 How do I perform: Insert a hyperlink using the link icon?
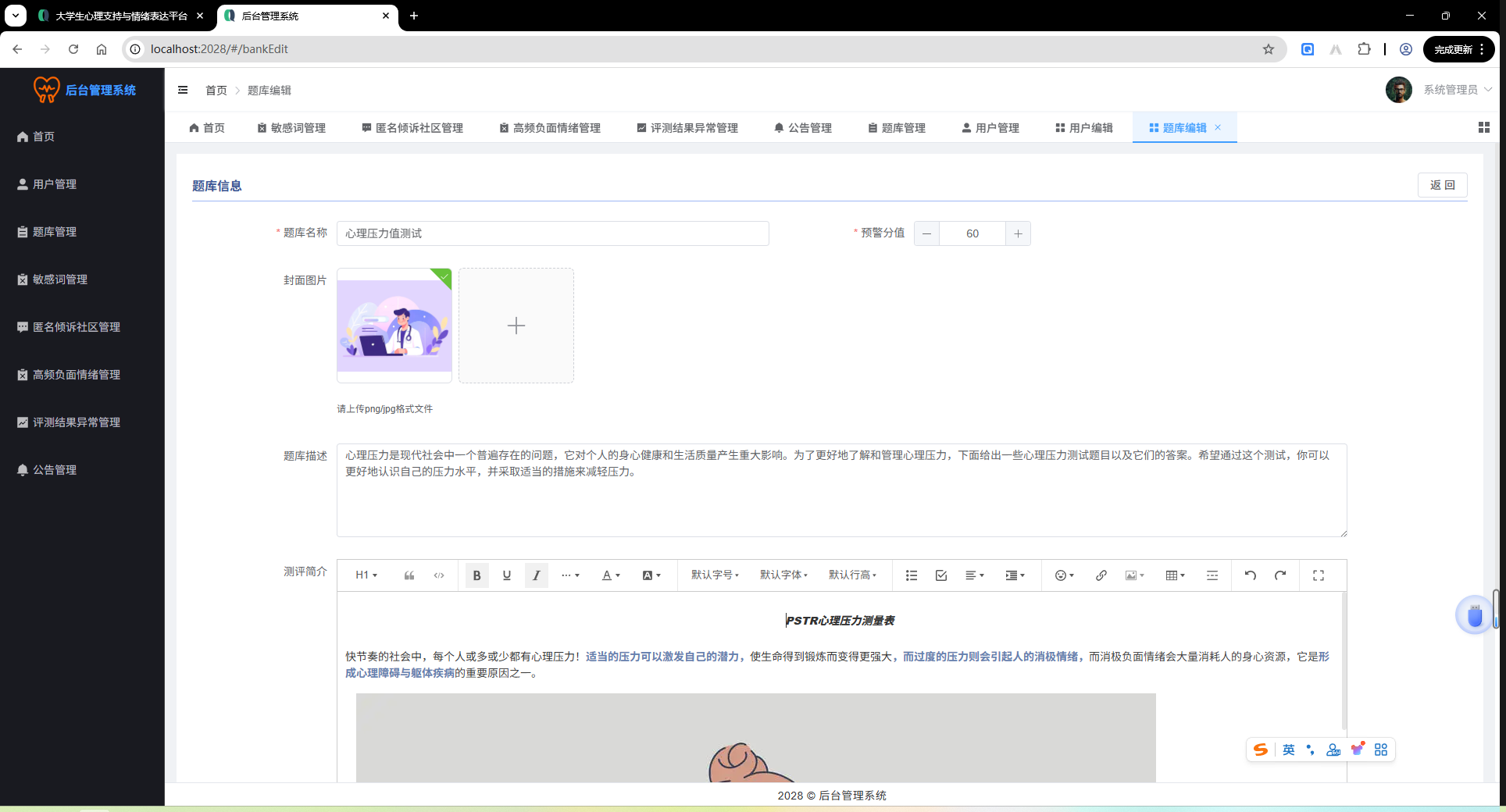[1101, 575]
